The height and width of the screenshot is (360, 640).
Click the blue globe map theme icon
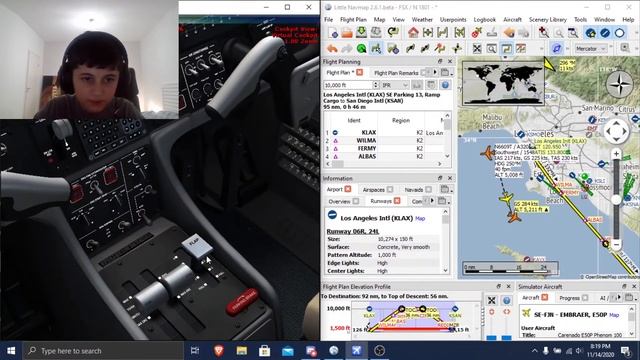click(x=556, y=49)
